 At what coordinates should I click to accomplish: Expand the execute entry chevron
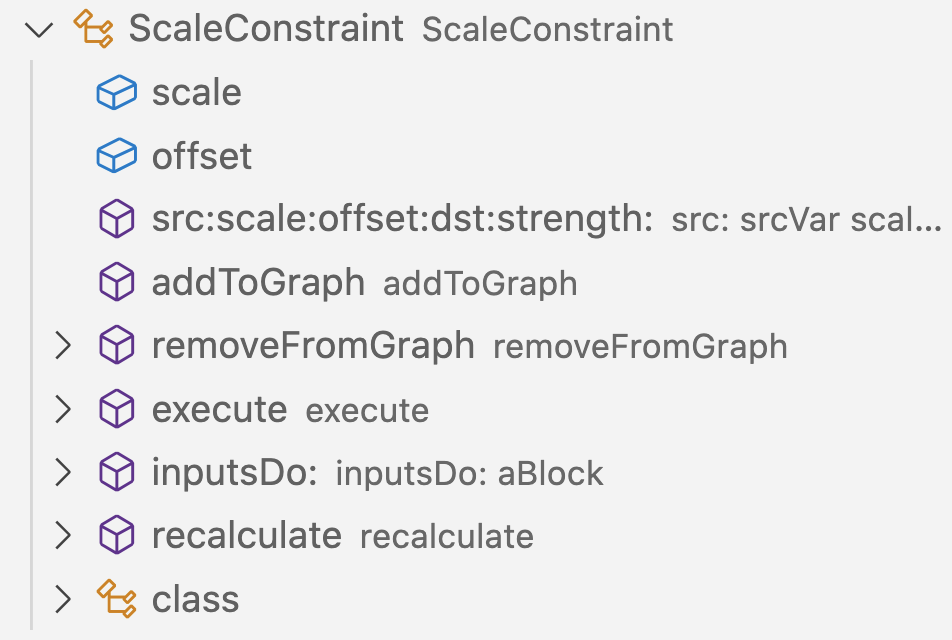click(63, 409)
